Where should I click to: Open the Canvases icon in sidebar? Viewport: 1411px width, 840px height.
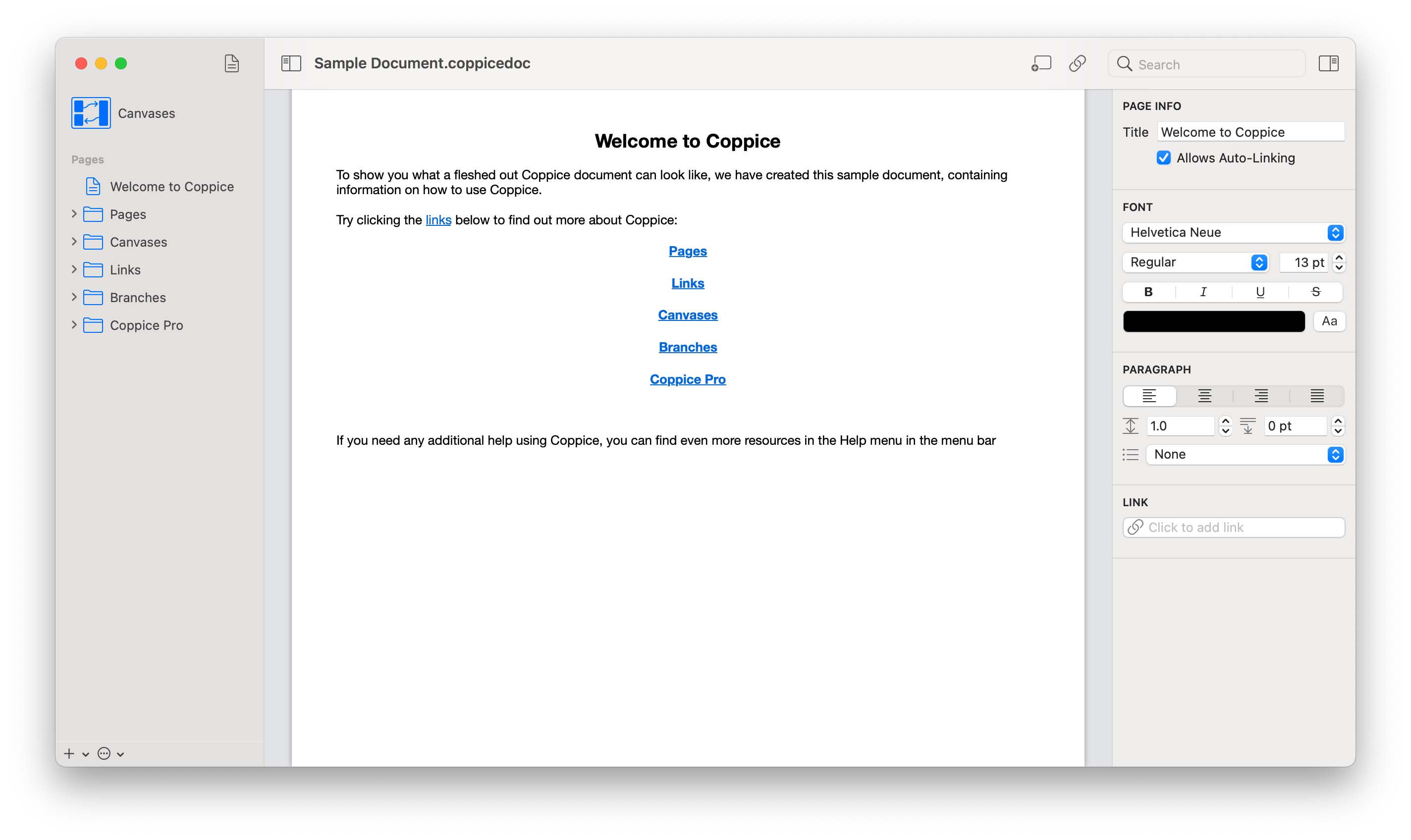click(x=91, y=113)
